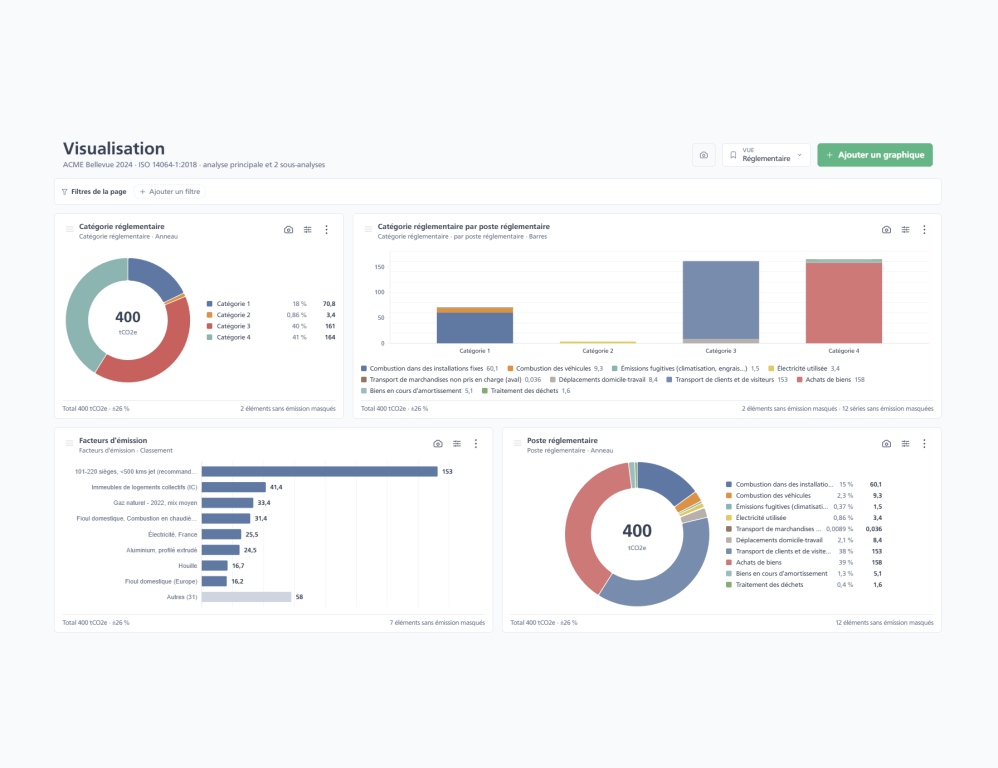Toggle Catégorie 1 legend entry
Image resolution: width=998 pixels, height=768 pixels.
click(x=271, y=304)
